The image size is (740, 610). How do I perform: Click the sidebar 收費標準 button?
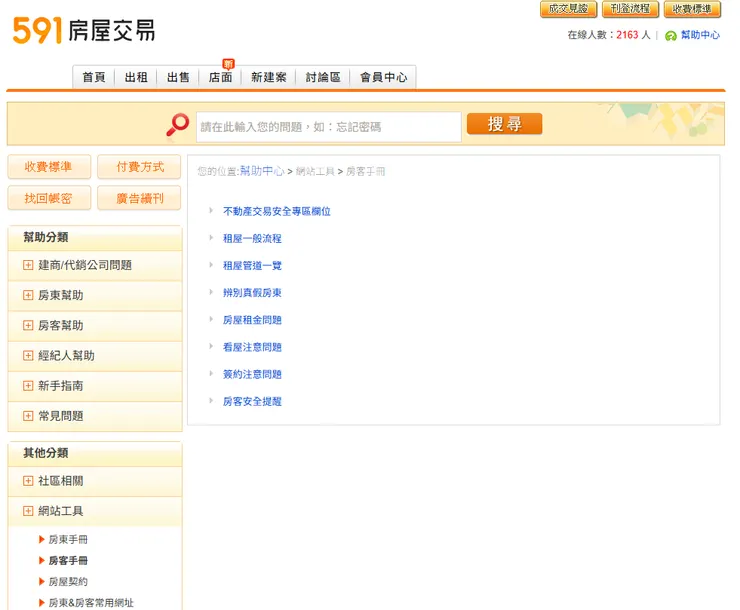pos(49,167)
